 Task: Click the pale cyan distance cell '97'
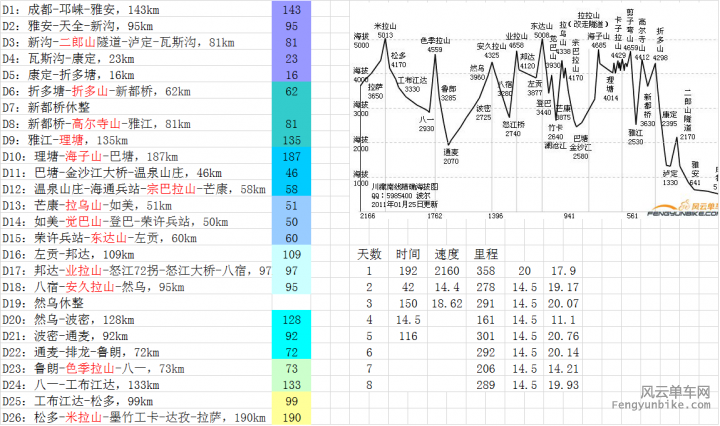coord(292,270)
